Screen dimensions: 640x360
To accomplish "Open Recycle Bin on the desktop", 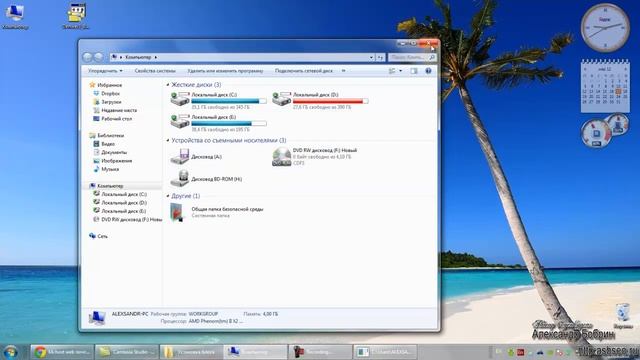I will click(623, 316).
